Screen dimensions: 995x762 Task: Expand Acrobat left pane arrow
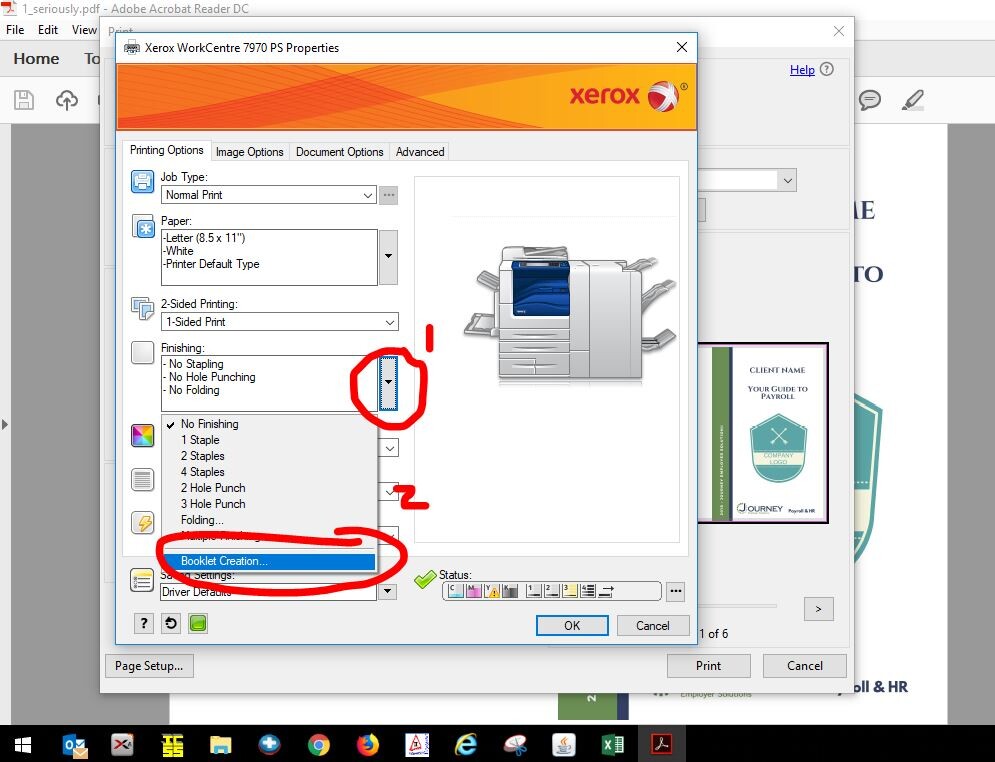click(5, 424)
